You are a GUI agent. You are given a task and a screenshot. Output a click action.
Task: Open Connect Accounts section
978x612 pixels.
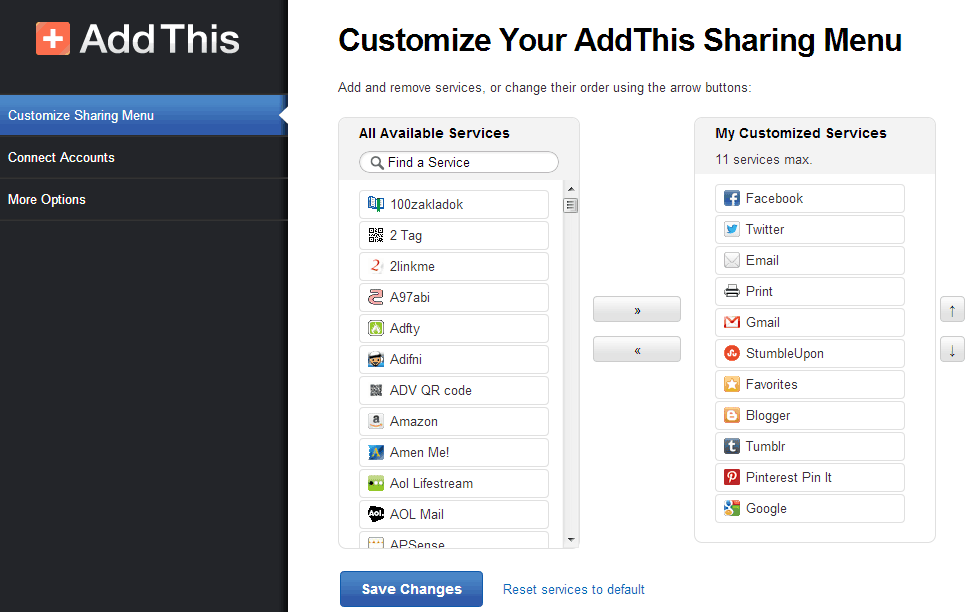coord(143,157)
